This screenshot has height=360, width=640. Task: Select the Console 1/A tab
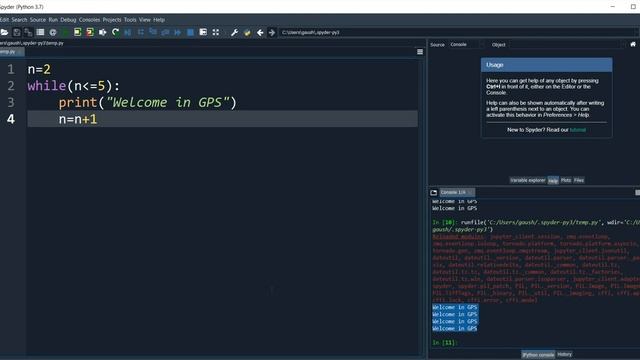pyautogui.click(x=457, y=192)
